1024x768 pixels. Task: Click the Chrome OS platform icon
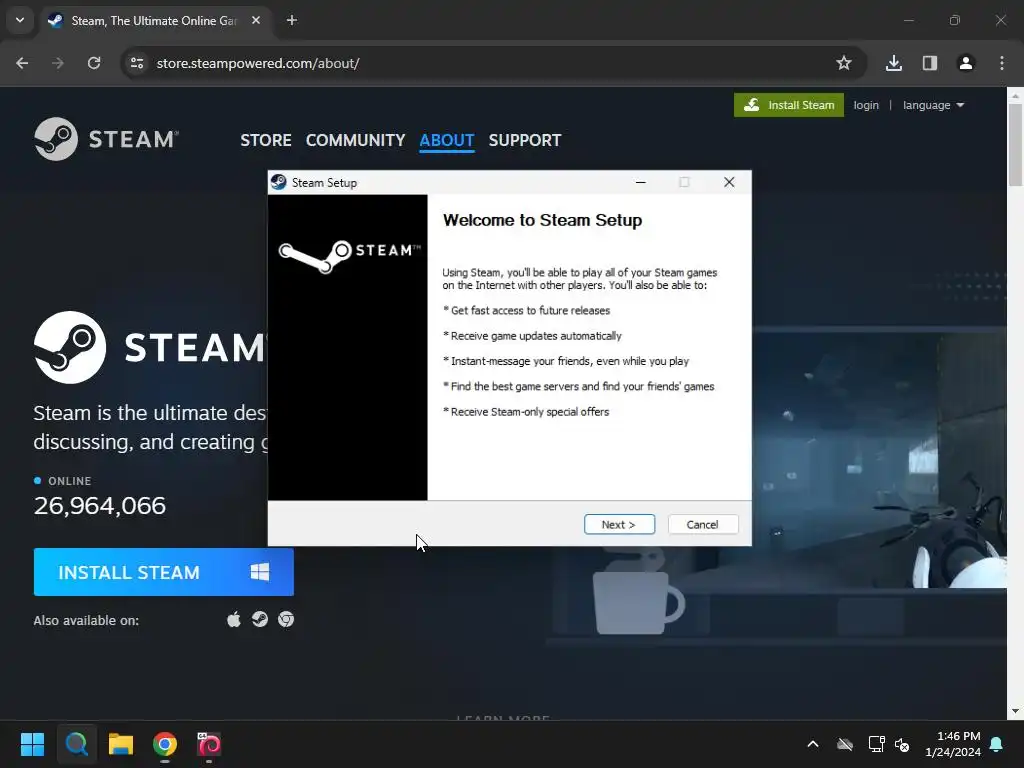click(x=286, y=619)
